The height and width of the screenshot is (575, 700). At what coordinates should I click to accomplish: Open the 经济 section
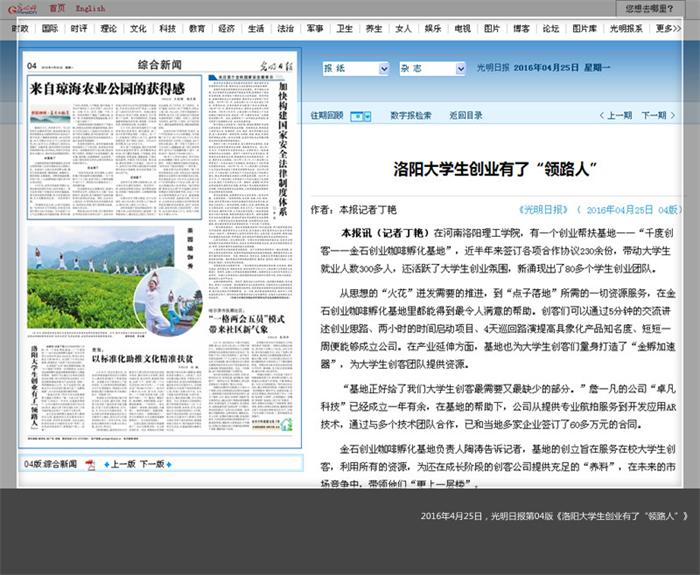click(x=226, y=29)
